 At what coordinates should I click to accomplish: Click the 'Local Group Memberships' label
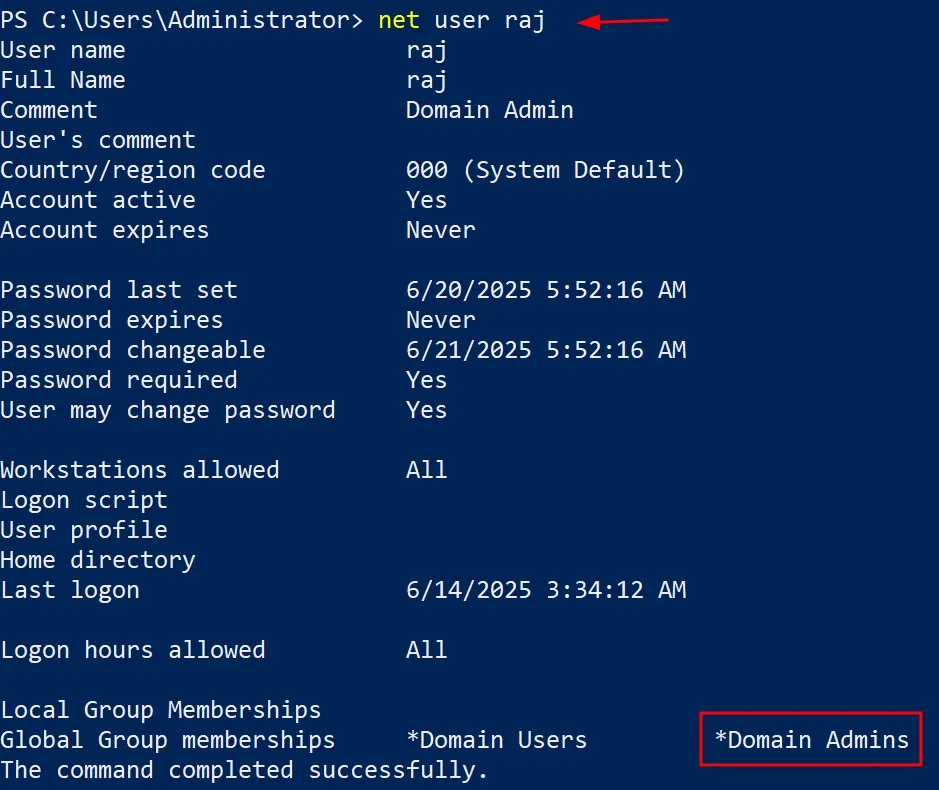(x=161, y=710)
